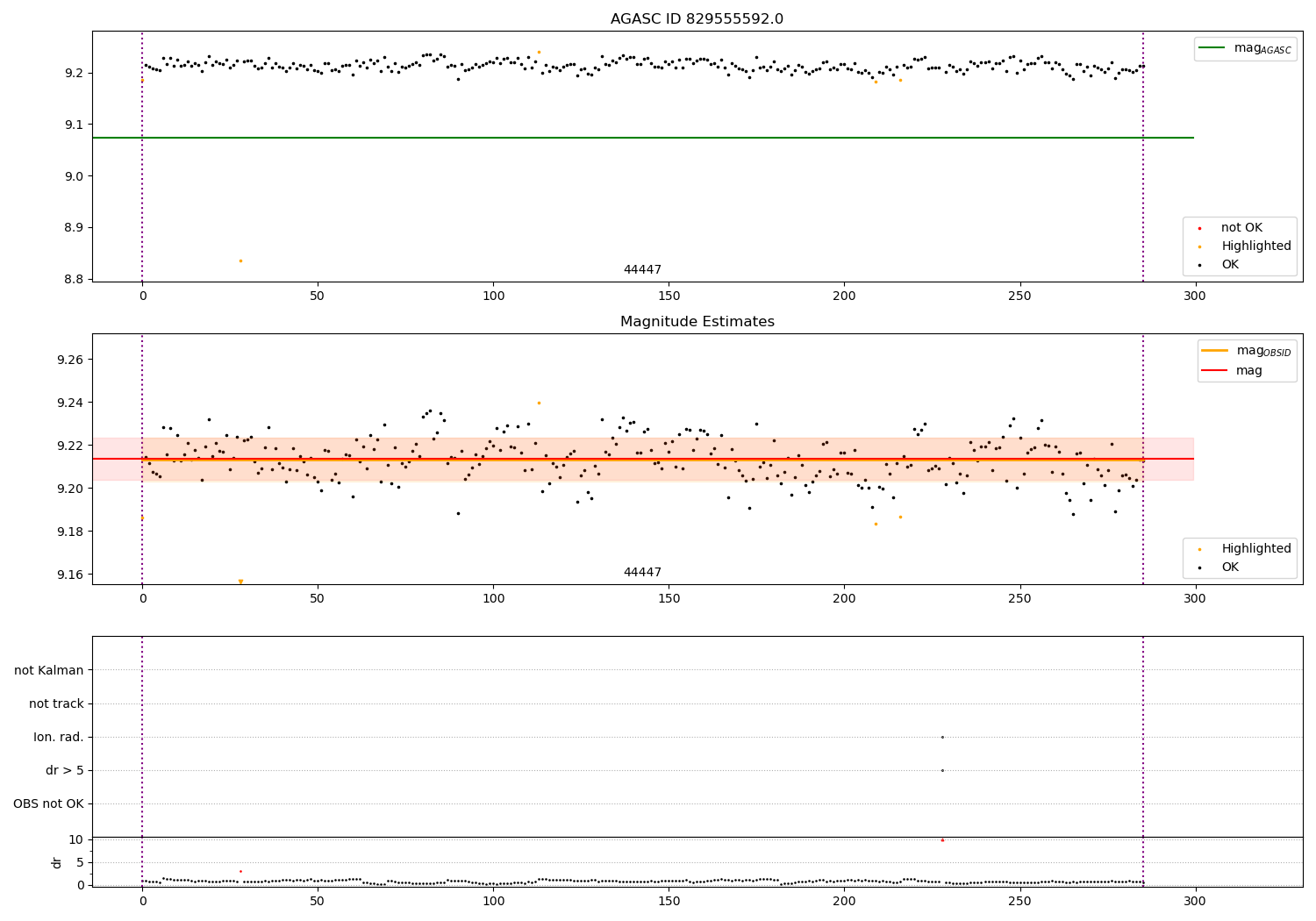
Task: Click the data point on the 'Ion. rad.' row
Action: coord(942,737)
